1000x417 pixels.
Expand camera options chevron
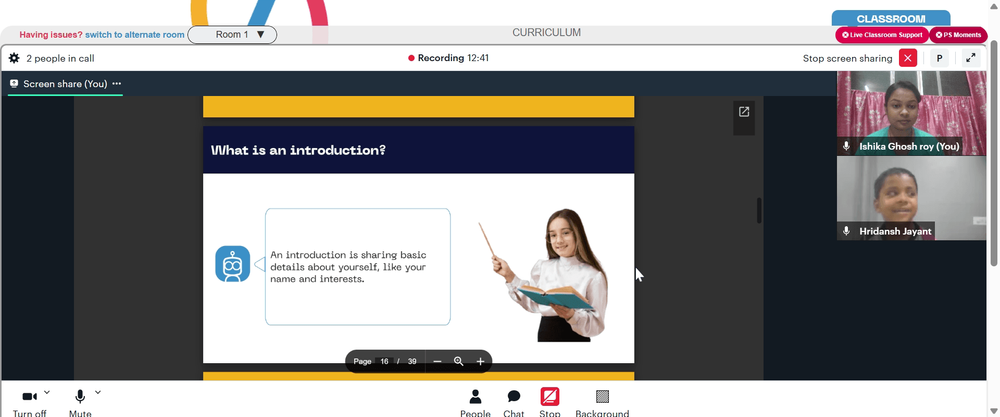point(47,393)
